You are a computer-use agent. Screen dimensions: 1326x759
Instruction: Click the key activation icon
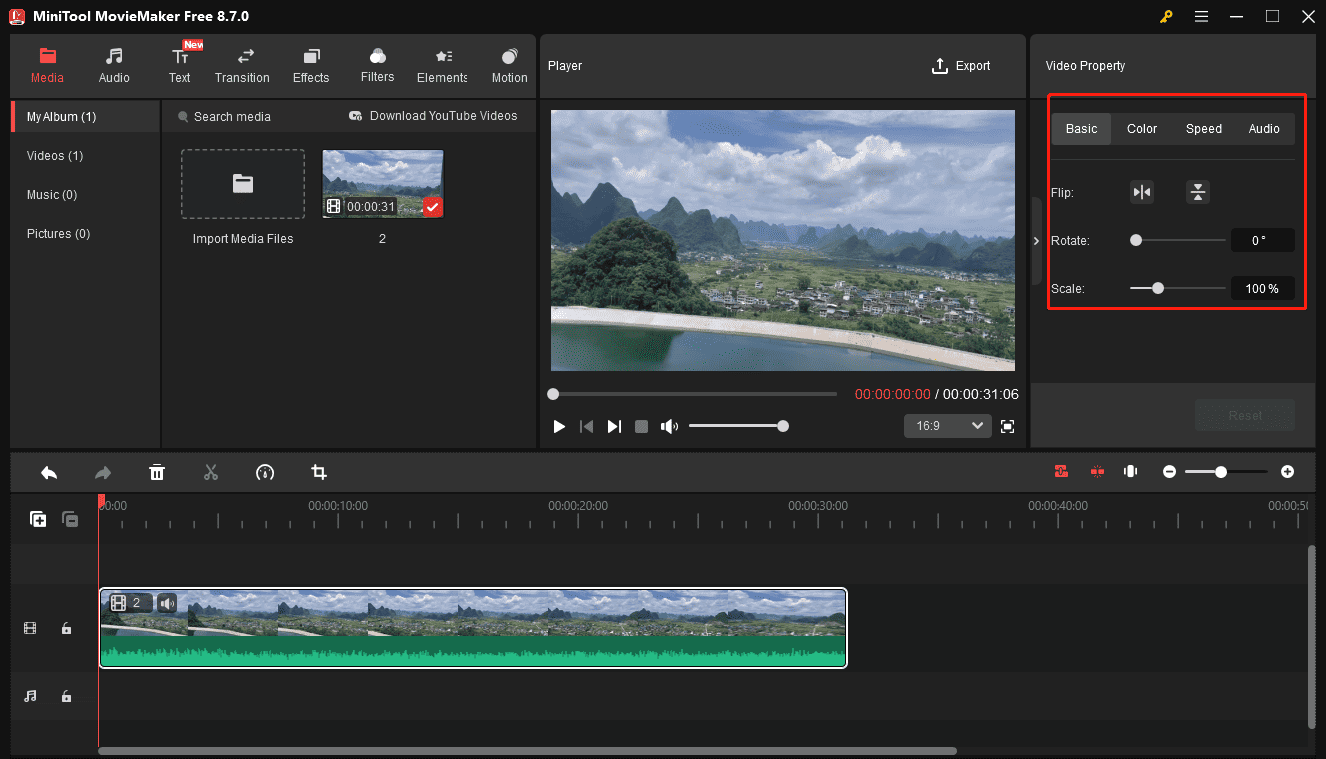click(1166, 16)
